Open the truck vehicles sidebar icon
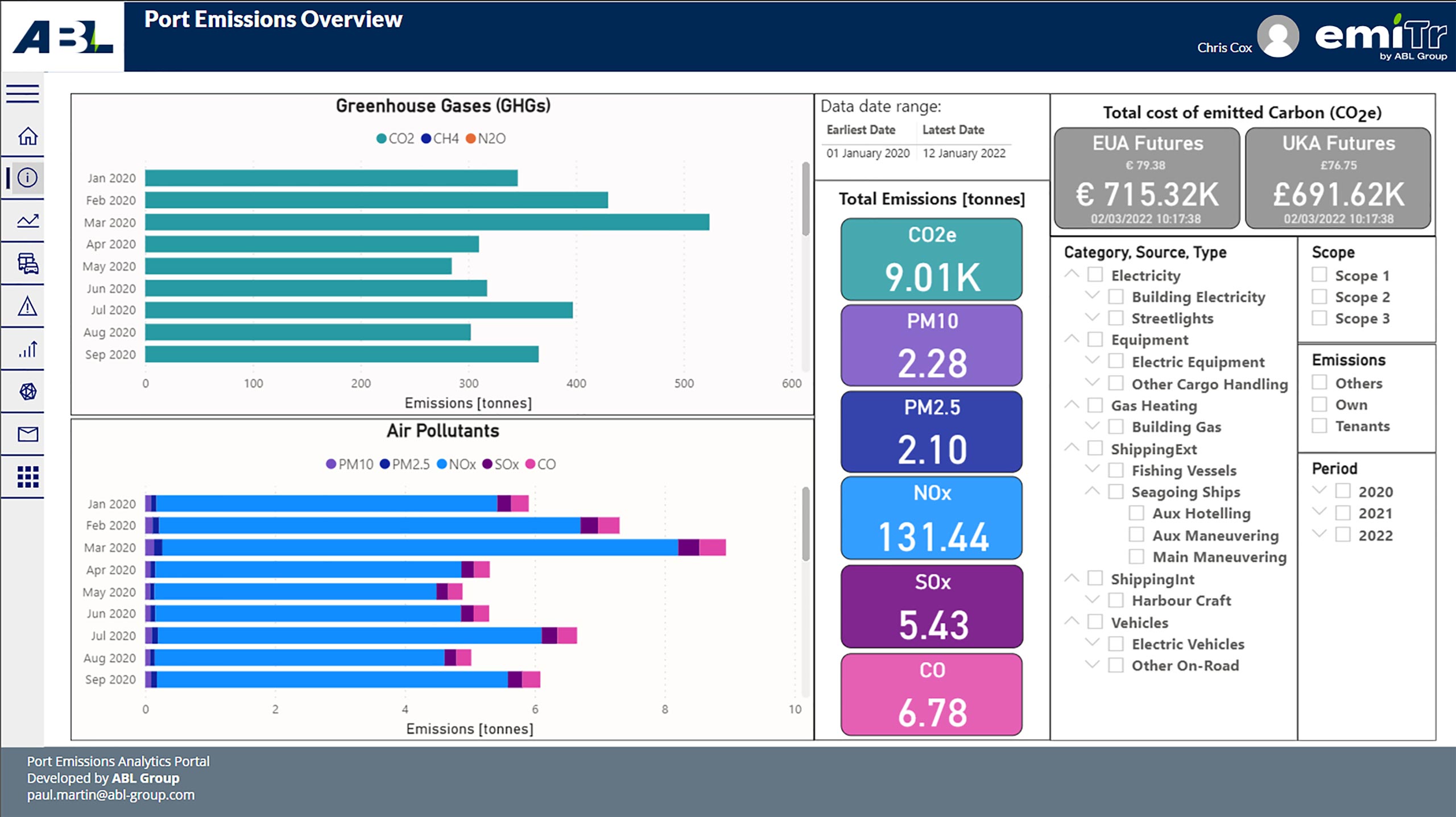The height and width of the screenshot is (817, 1456). (27, 264)
